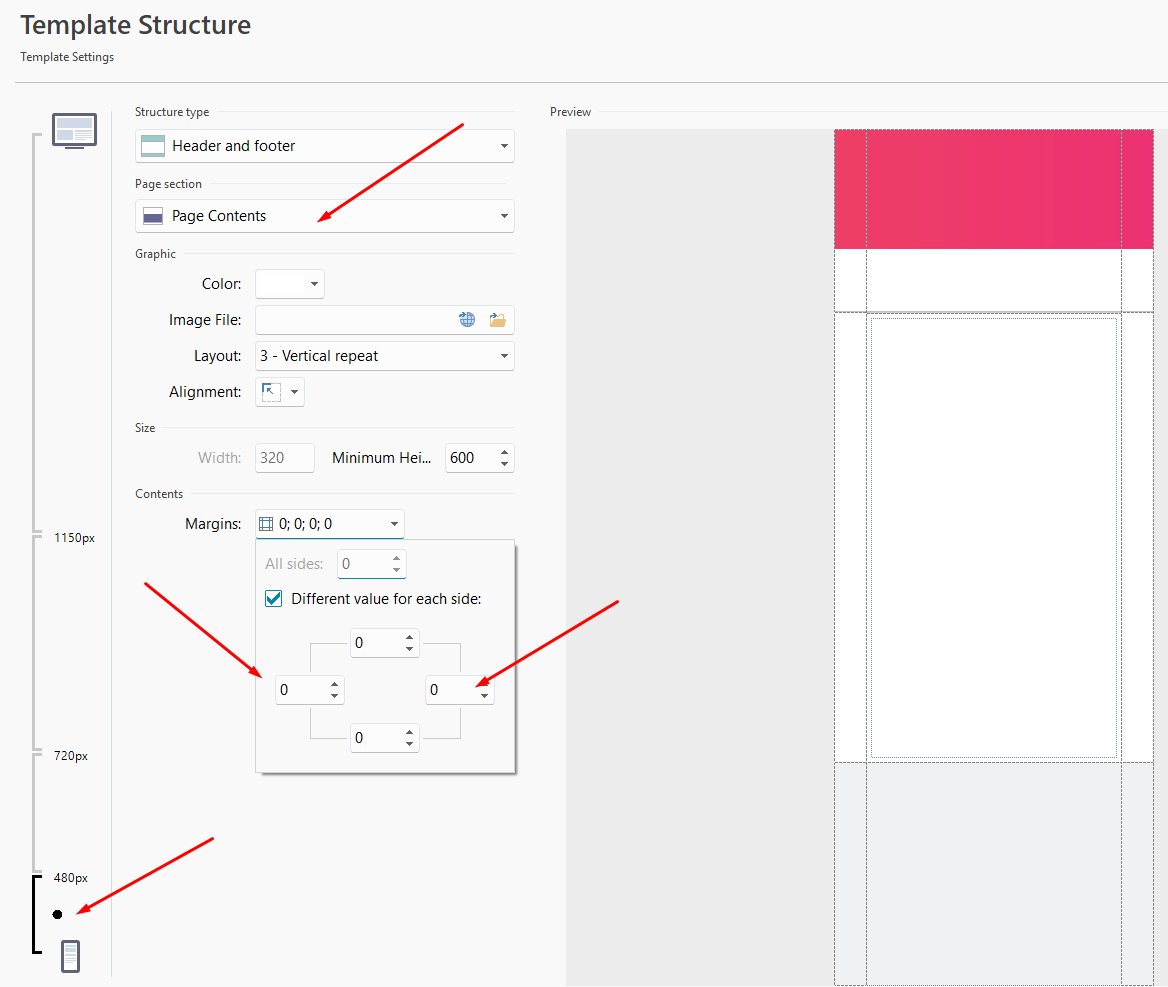Collapse the Margins dropdown arrow

tap(394, 524)
